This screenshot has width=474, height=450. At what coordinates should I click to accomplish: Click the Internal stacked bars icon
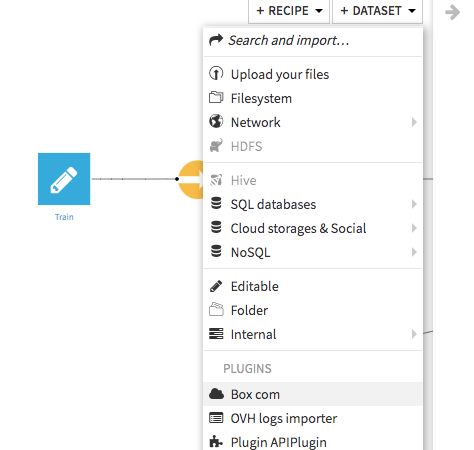tap(216, 334)
